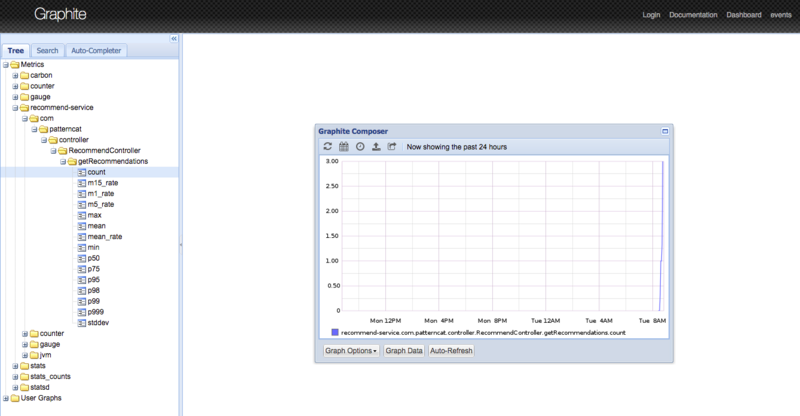Viewport: 800px width, 416px height.
Task: Click the Metrics root folder icon
Action: tap(15, 65)
